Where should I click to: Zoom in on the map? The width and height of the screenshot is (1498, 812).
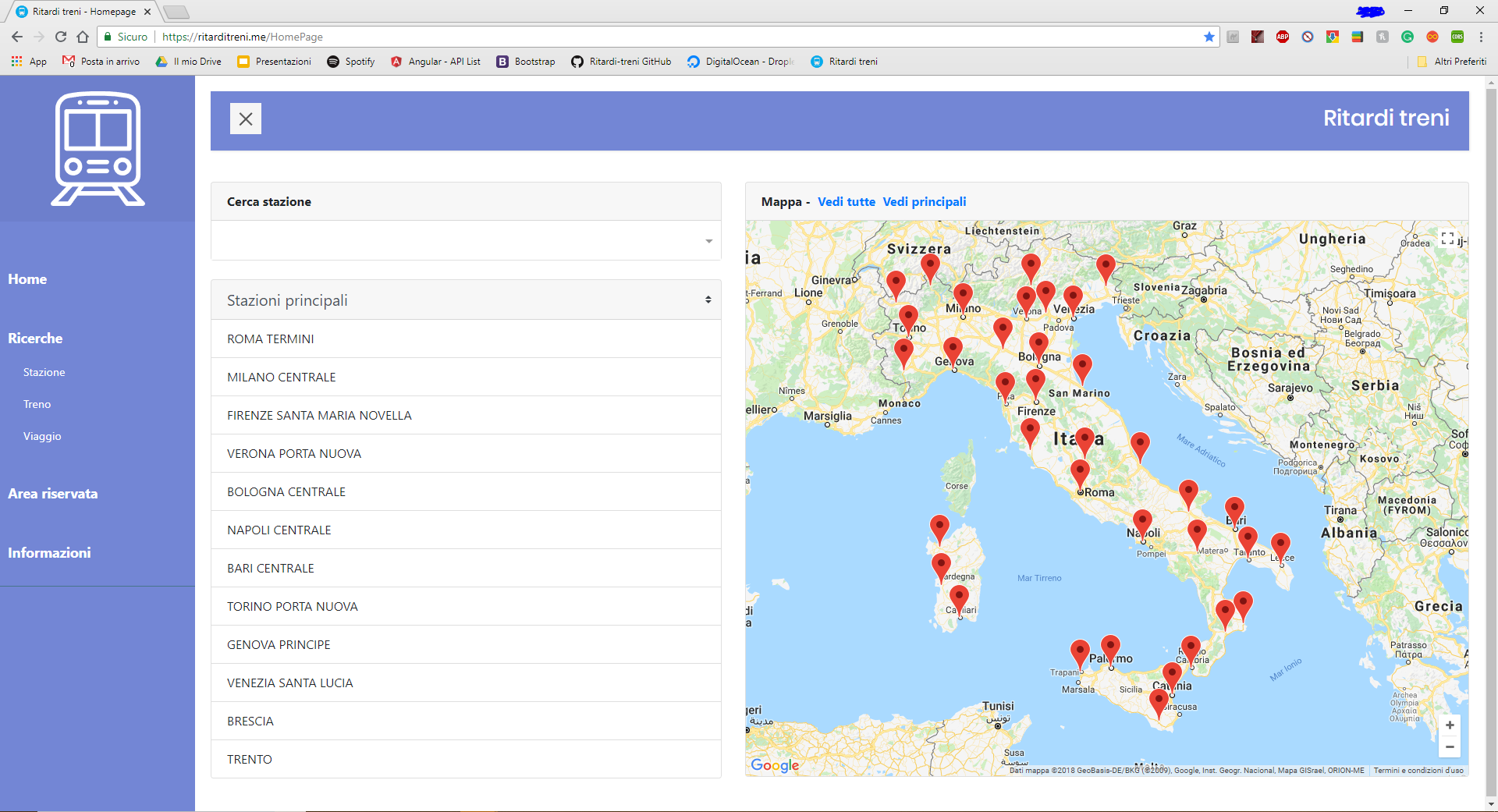1450,725
